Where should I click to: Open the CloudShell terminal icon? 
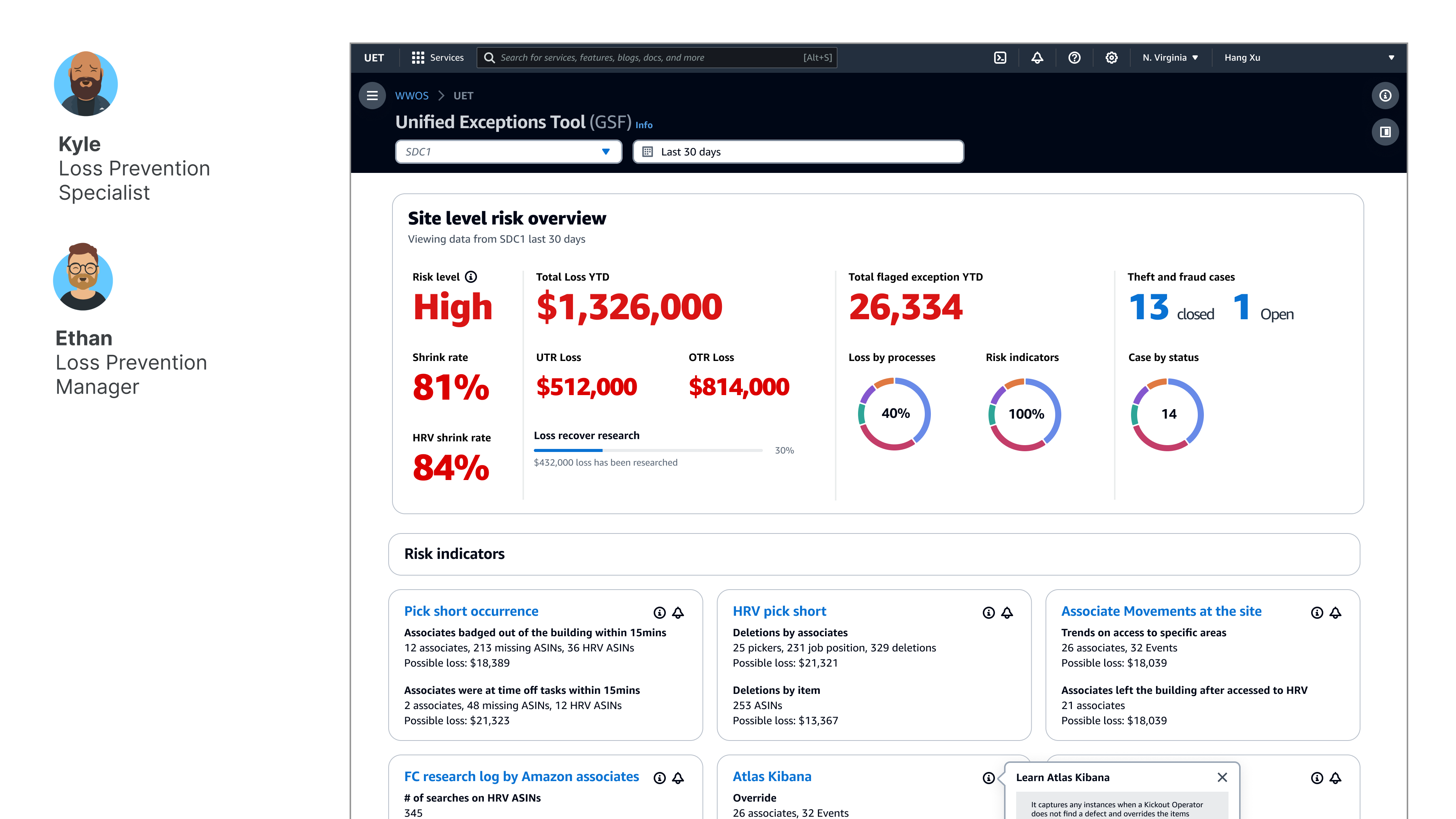tap(1000, 58)
